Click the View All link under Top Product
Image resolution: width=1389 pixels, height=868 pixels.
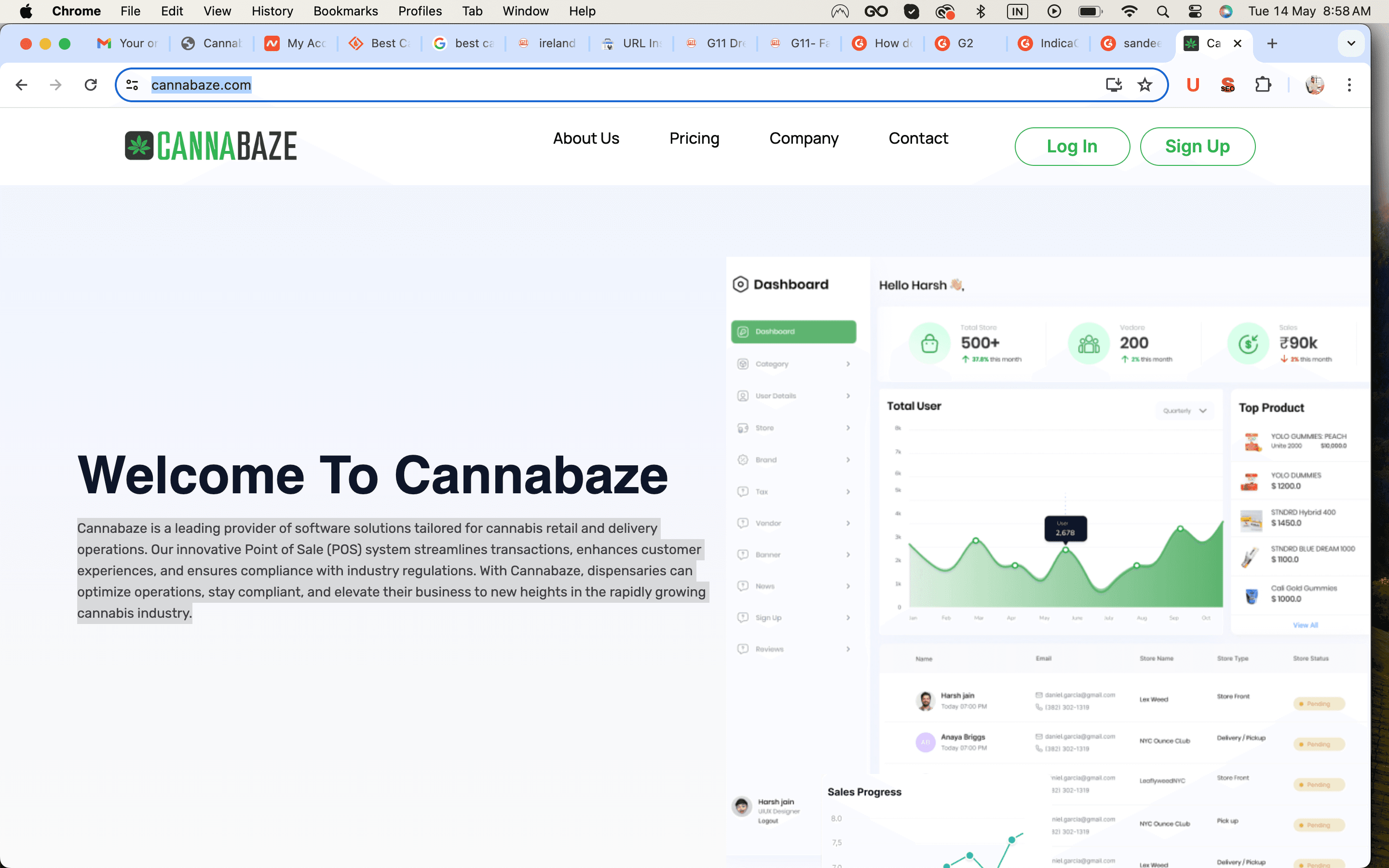[x=1305, y=625]
